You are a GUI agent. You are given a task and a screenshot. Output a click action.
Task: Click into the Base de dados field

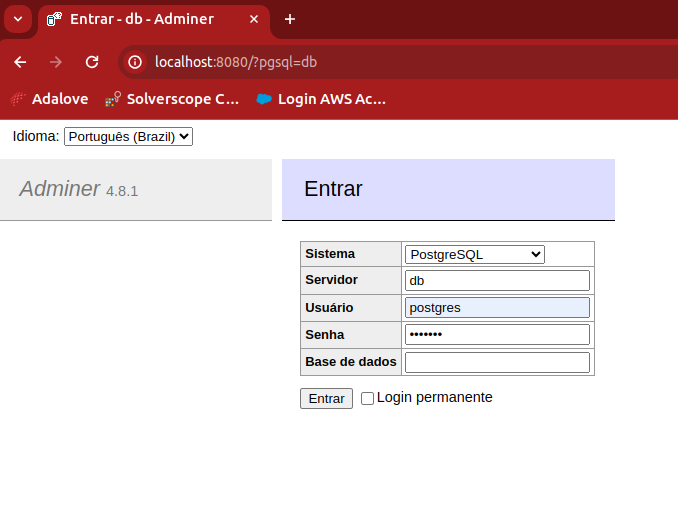point(497,362)
